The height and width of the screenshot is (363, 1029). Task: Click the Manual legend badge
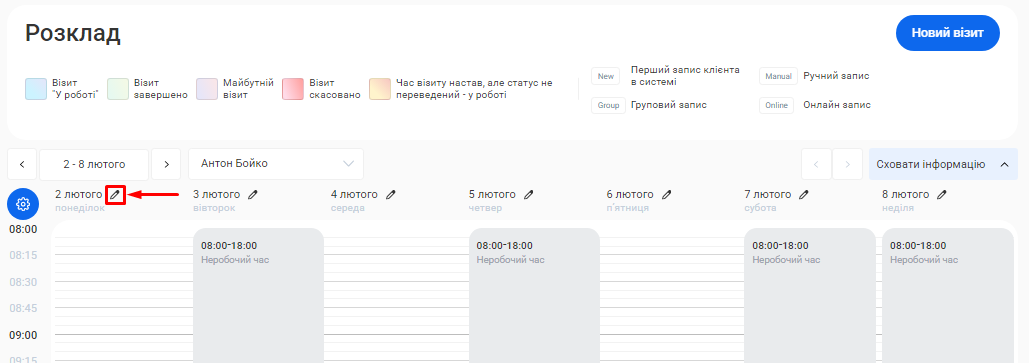pyautogui.click(x=778, y=76)
